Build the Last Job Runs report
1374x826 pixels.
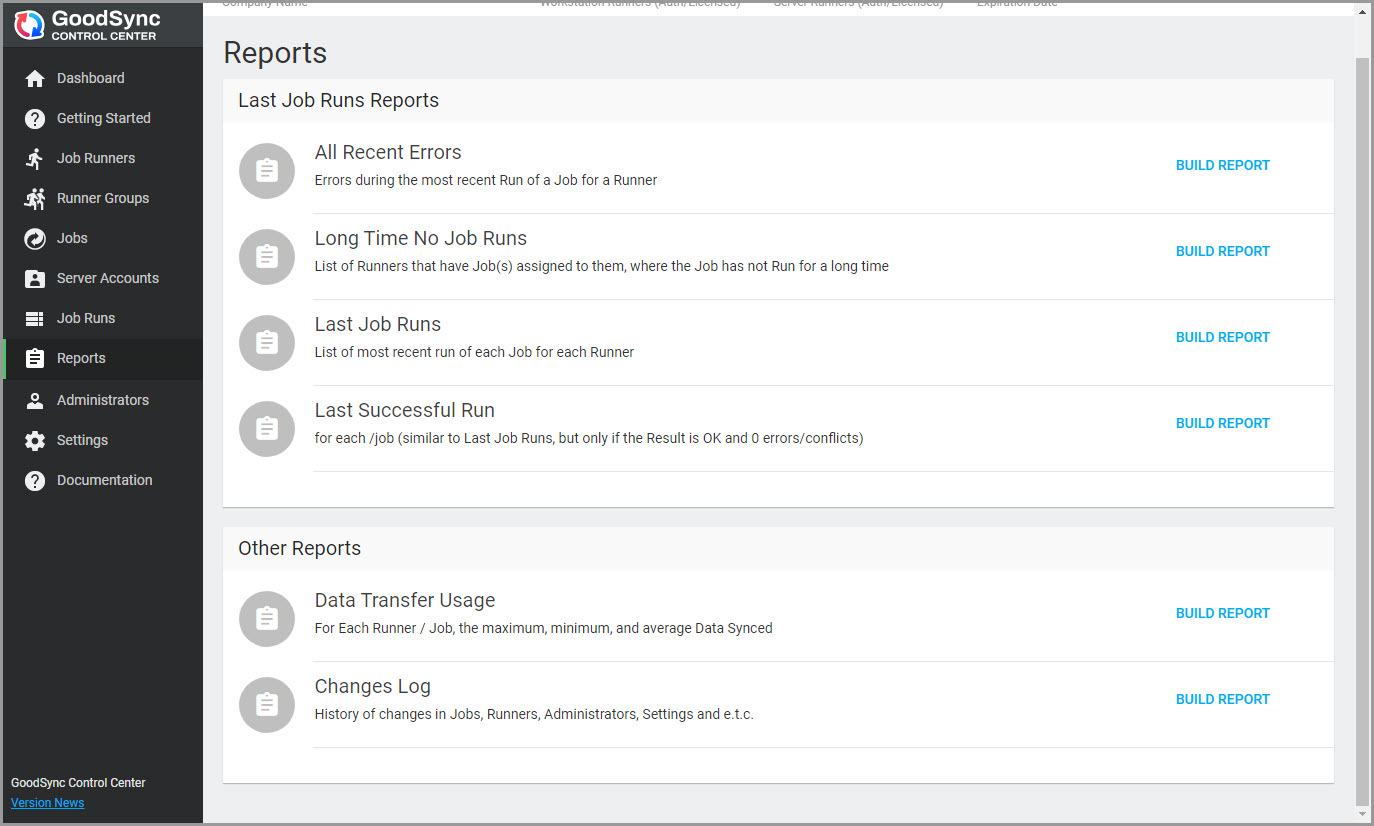(x=1222, y=337)
